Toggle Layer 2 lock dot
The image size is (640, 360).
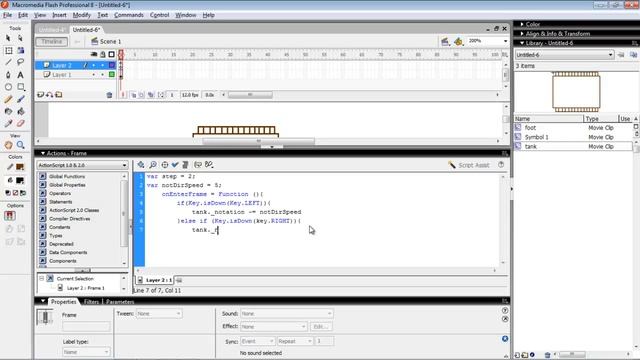click(x=103, y=65)
